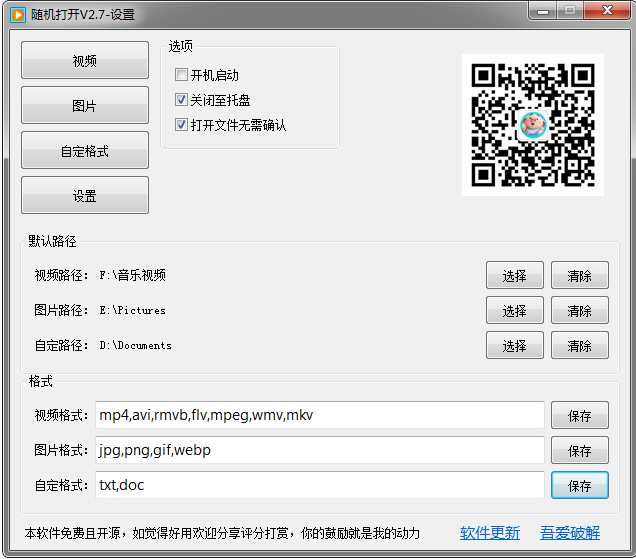Open the 吾爱破解 link
636x559 pixels.
pyautogui.click(x=570, y=533)
